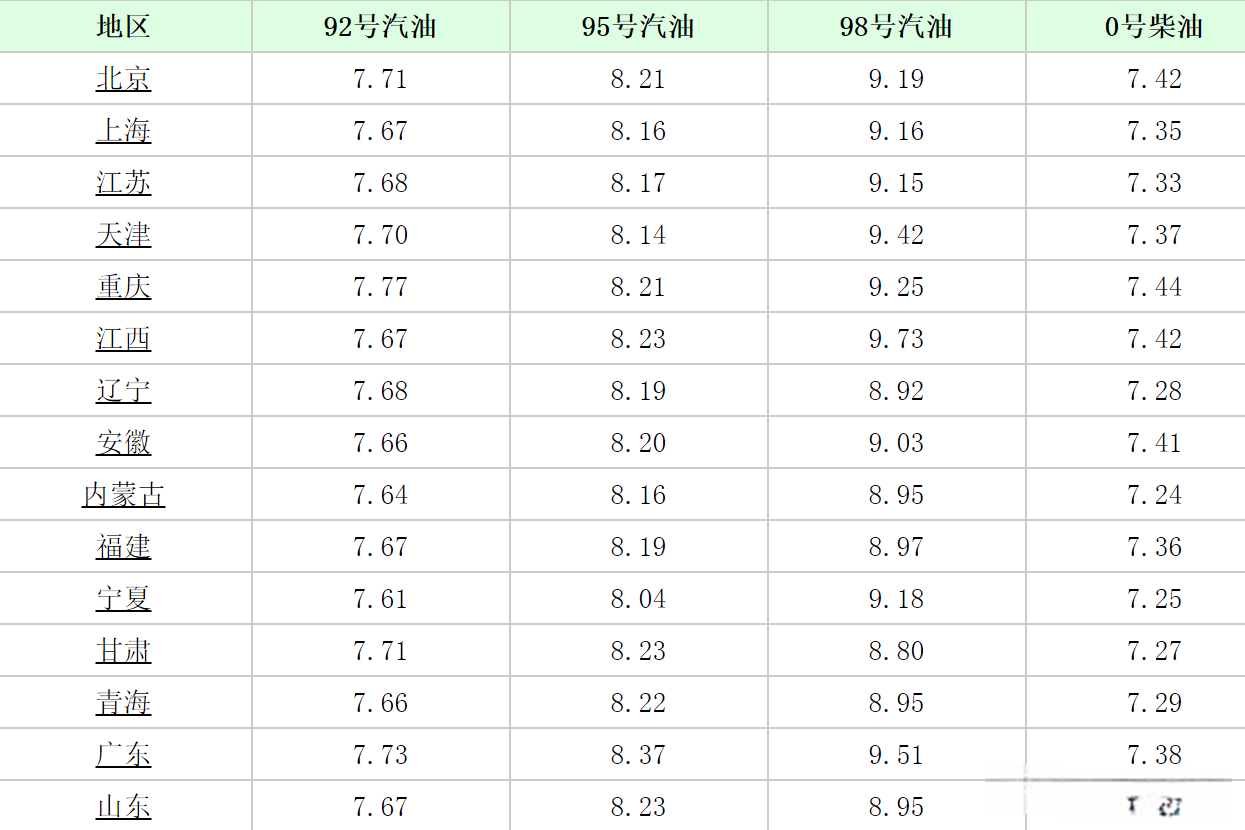Image resolution: width=1245 pixels, height=830 pixels.
Task: Open the 广东 region link
Action: (x=124, y=755)
